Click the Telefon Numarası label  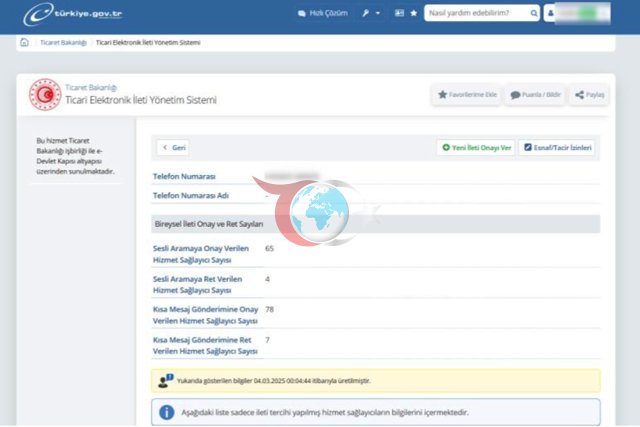[x=184, y=176]
